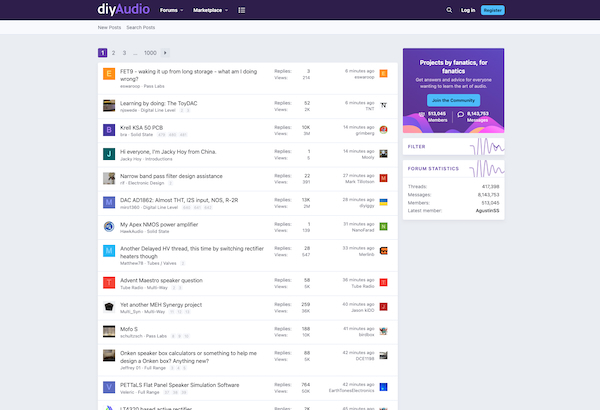Click Jacky Hoy's teal J avatar

click(109, 154)
